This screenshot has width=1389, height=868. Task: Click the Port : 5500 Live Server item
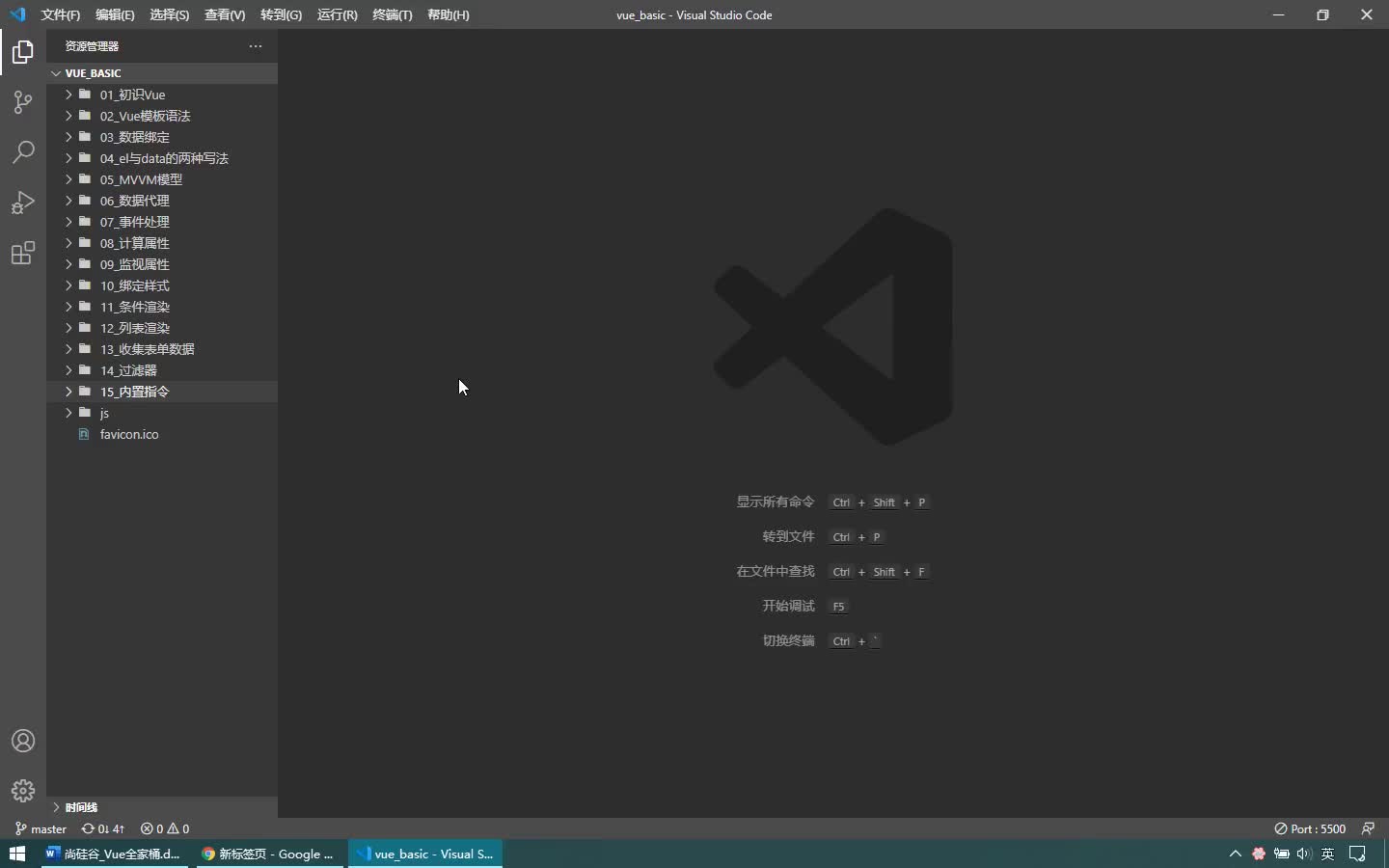[x=1310, y=828]
